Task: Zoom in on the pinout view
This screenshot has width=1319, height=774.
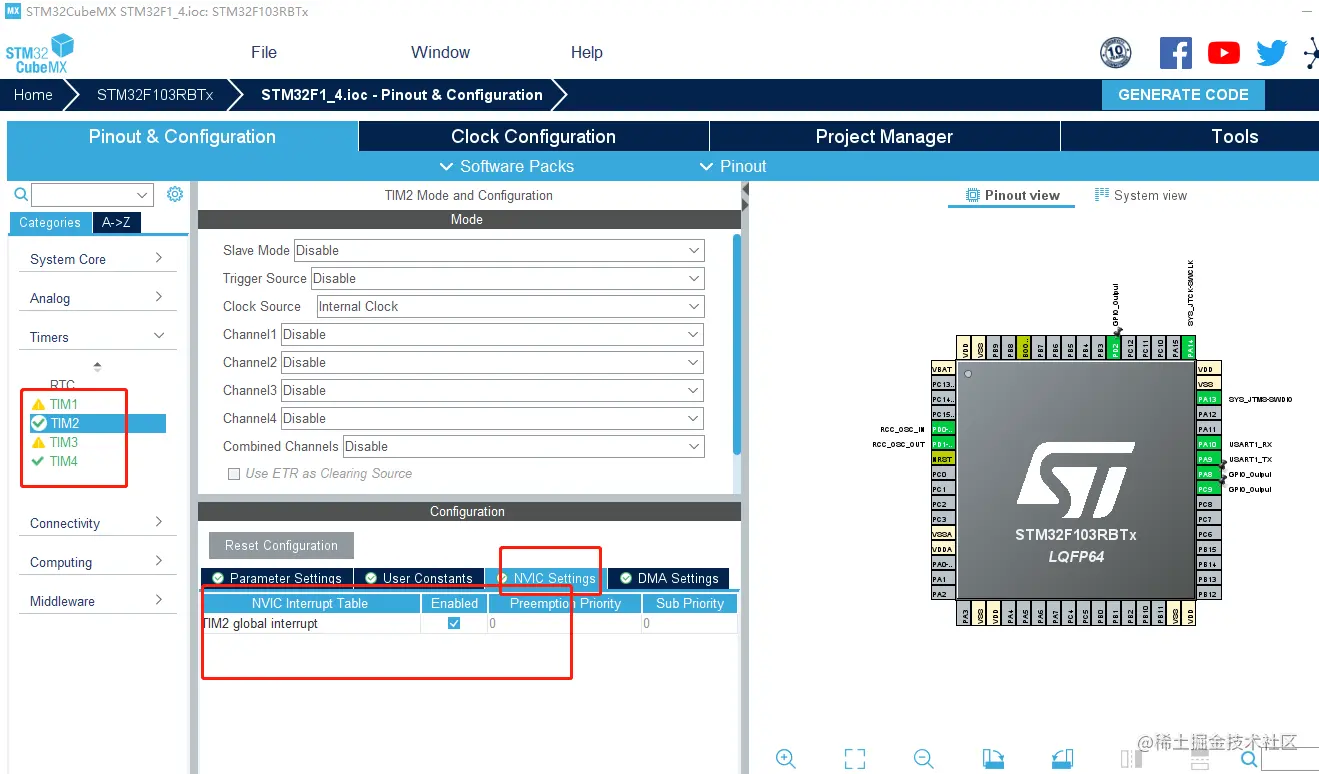Action: [786, 759]
